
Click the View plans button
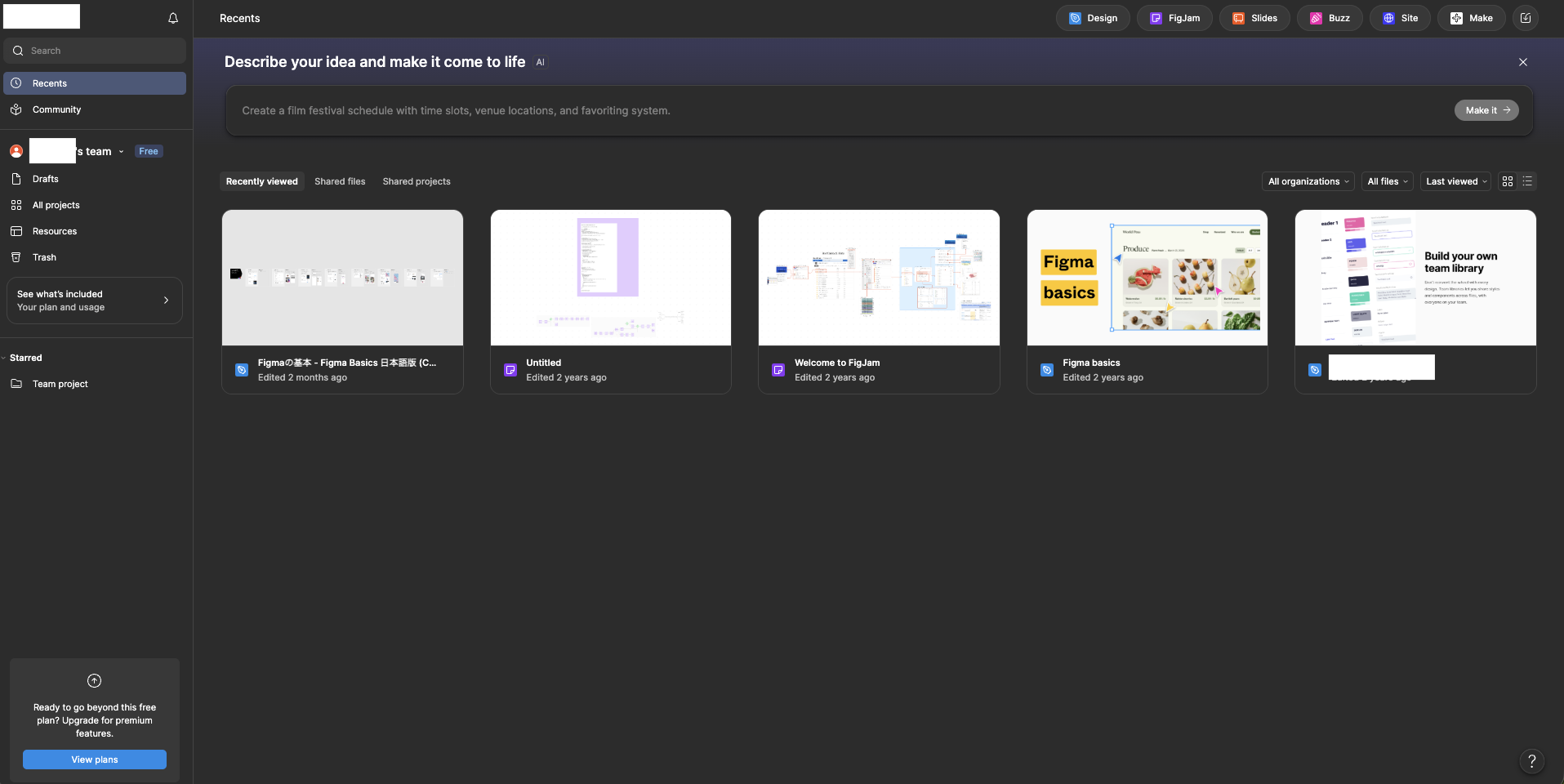point(95,759)
